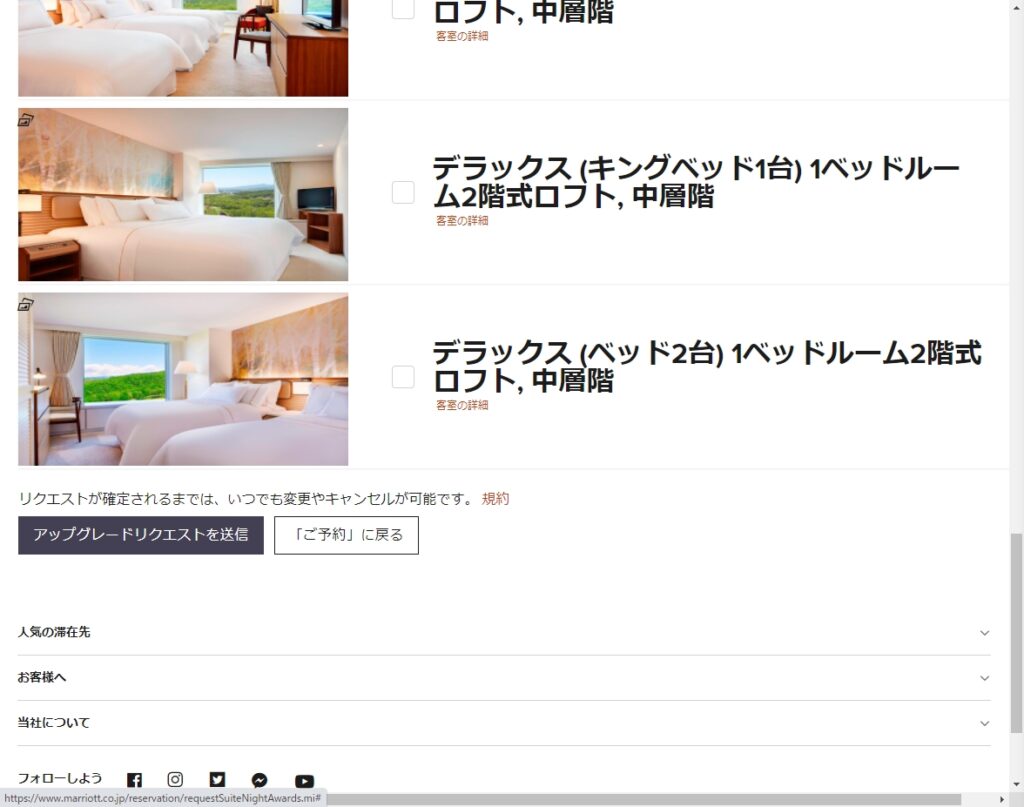
Task: Click the two-bed room thumbnail photo
Action: pos(183,379)
